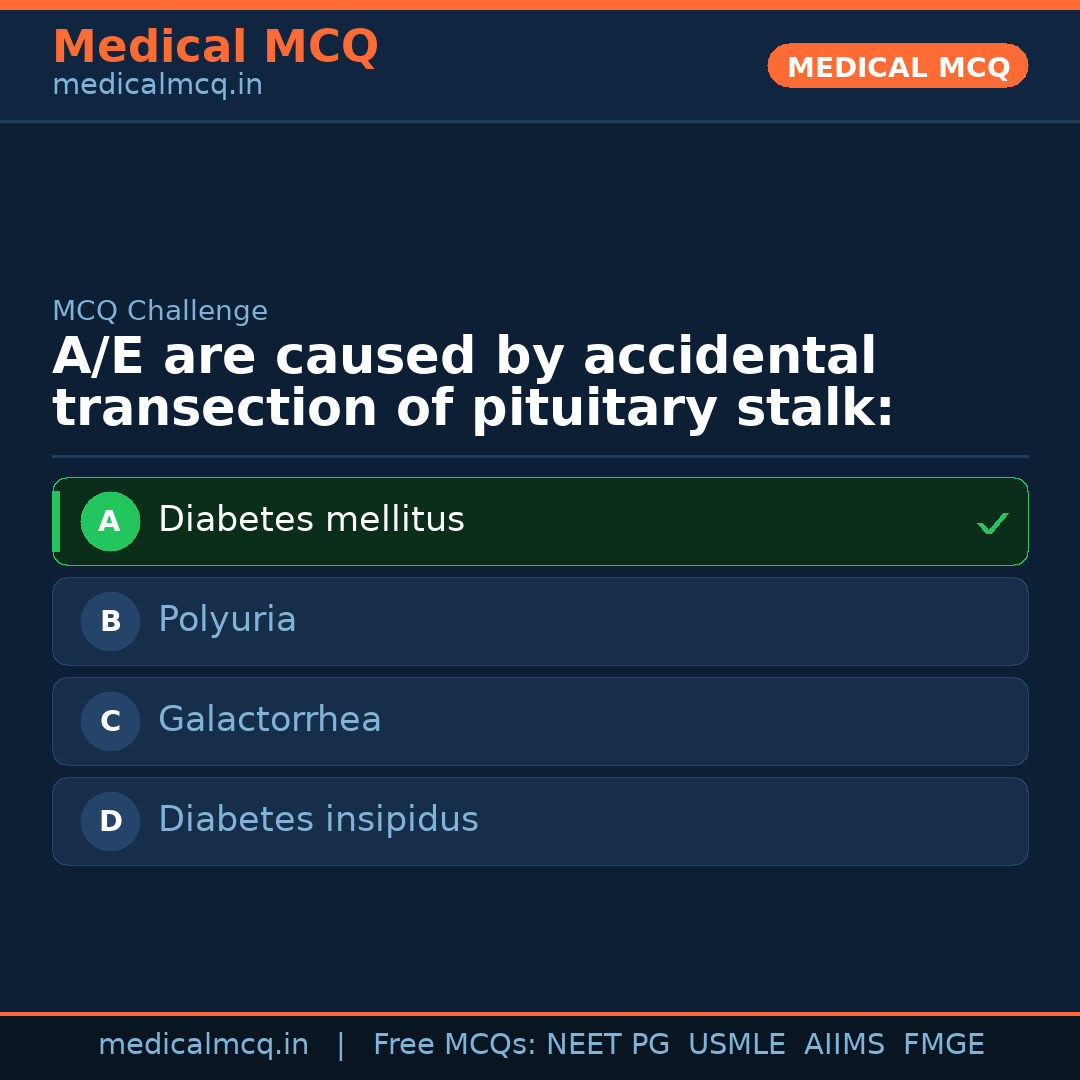Click the circular D badge icon
The width and height of the screenshot is (1080, 1080).
click(x=110, y=821)
